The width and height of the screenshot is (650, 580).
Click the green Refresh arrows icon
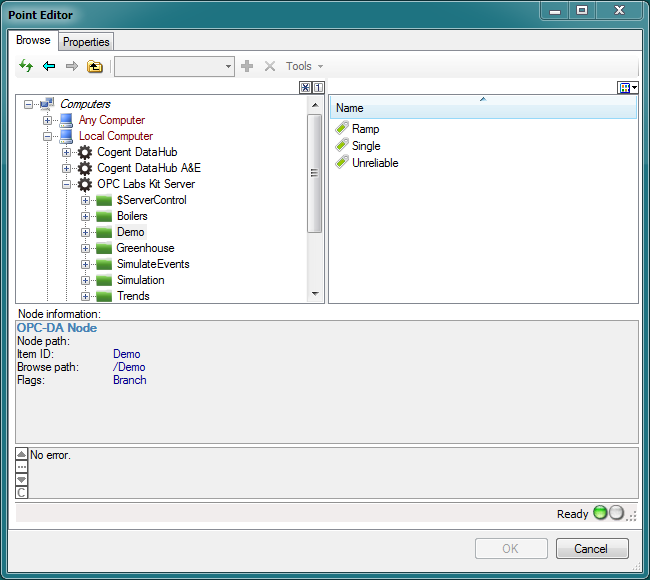(x=27, y=66)
